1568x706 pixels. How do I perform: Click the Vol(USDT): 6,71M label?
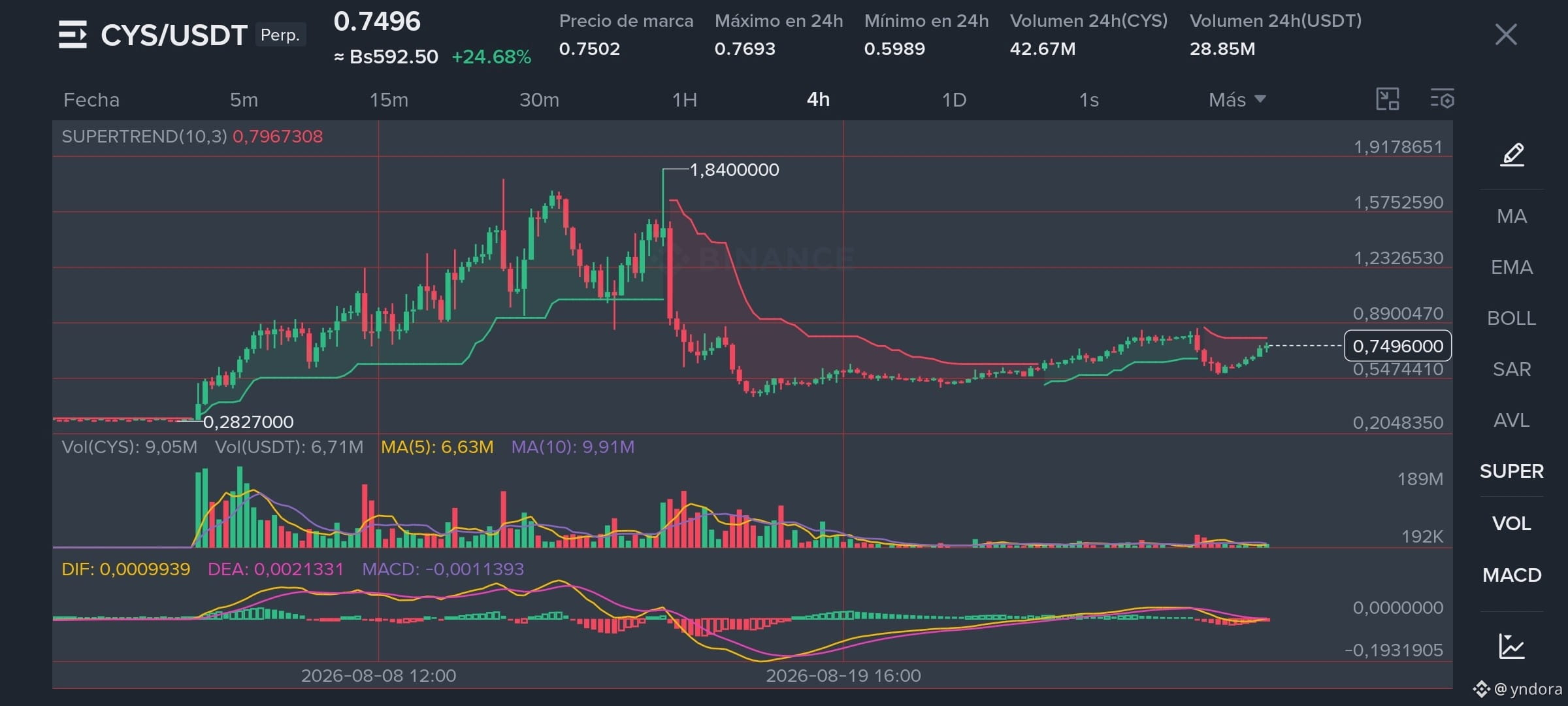click(x=289, y=447)
